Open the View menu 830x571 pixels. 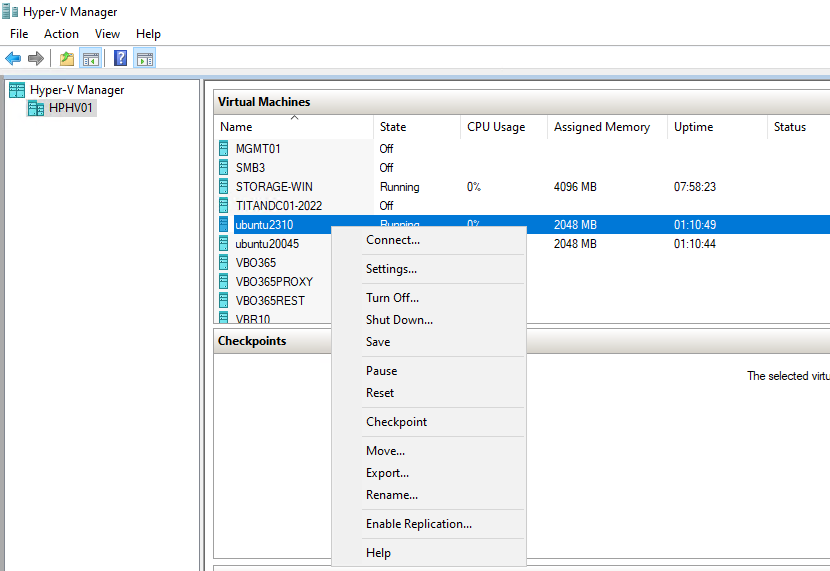tap(107, 34)
